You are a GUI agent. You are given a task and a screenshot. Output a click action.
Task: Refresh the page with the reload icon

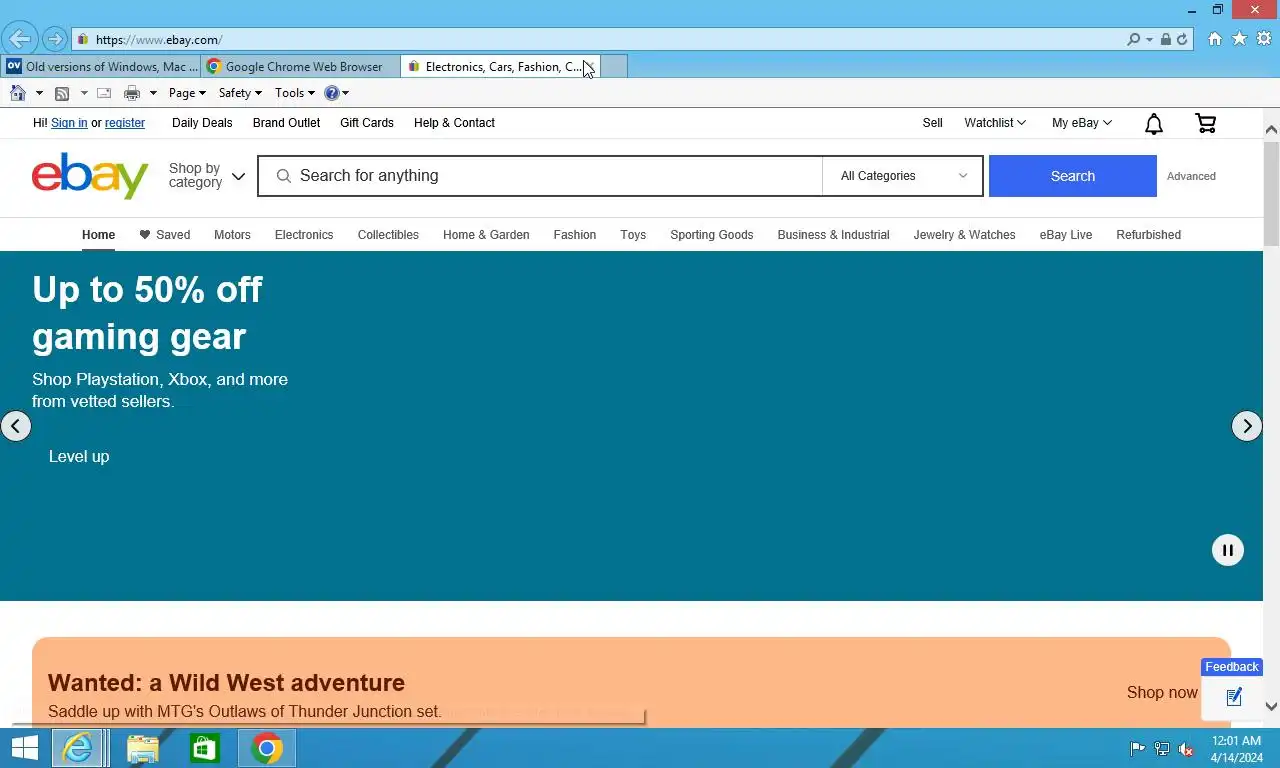click(x=1182, y=40)
